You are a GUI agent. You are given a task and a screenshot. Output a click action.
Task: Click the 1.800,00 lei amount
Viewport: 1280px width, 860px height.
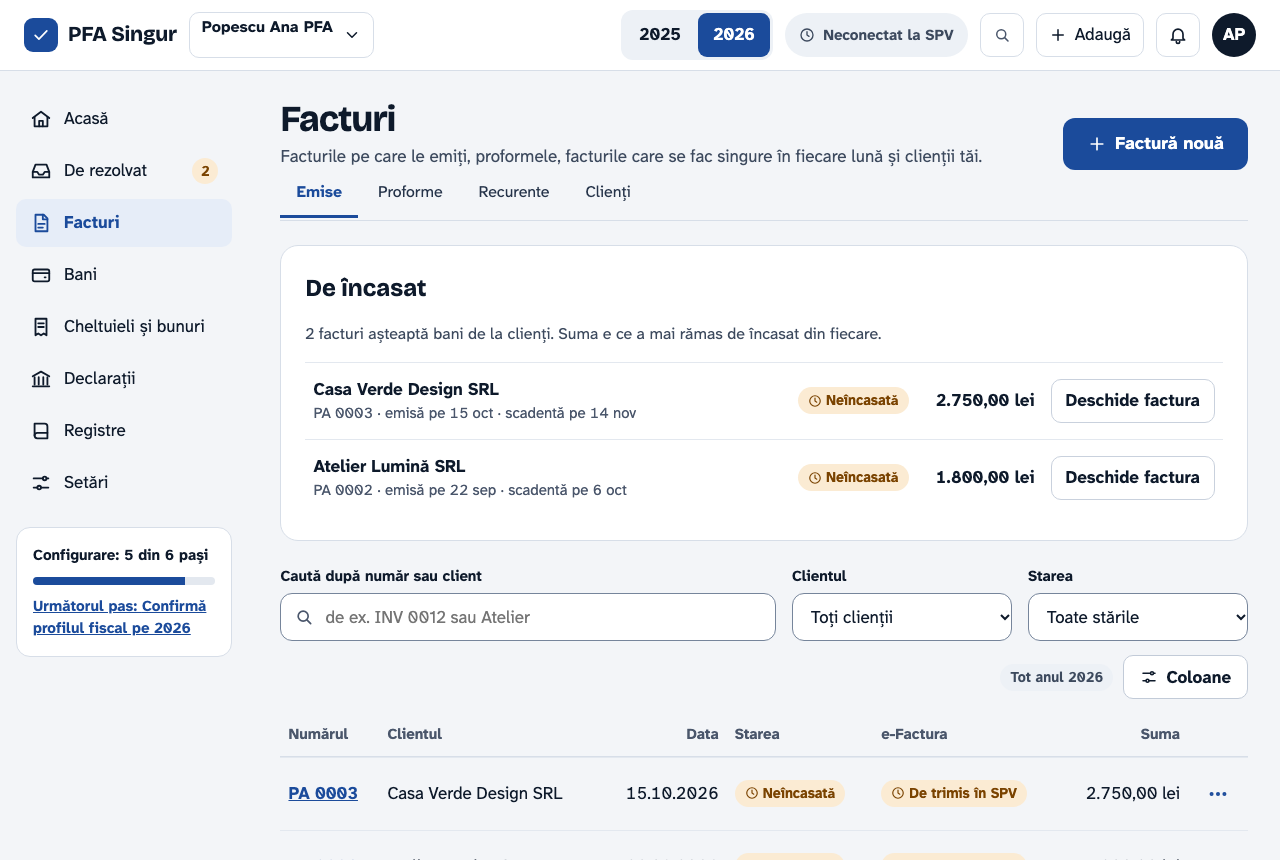click(x=985, y=478)
